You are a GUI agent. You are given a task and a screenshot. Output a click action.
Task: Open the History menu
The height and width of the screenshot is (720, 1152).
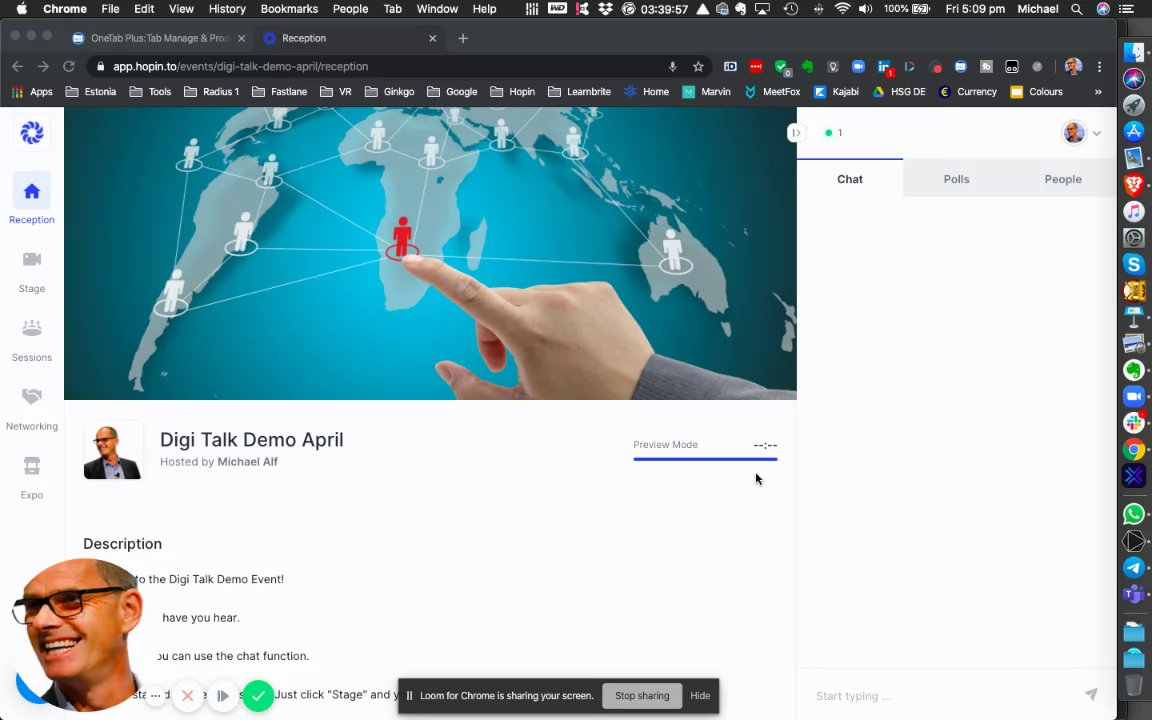(x=227, y=9)
